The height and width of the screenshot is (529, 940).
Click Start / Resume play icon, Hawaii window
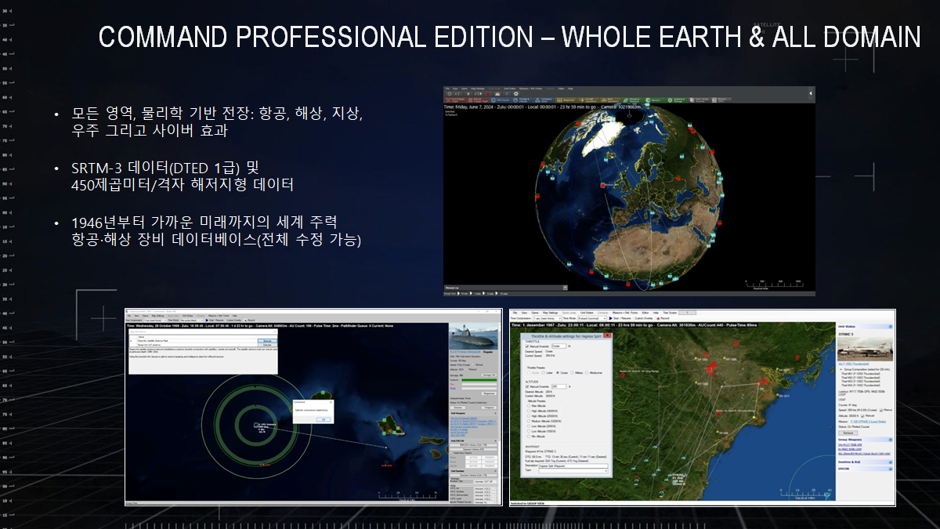tap(207, 320)
